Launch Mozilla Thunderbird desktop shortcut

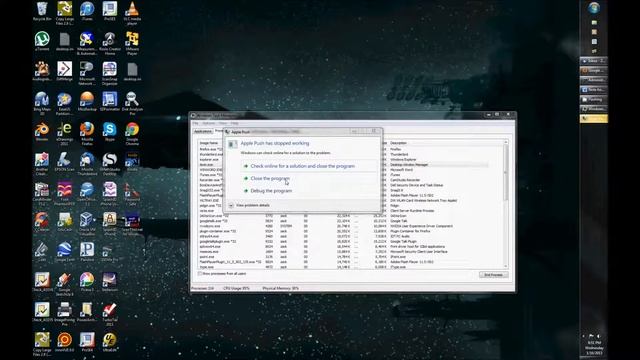pos(87,164)
